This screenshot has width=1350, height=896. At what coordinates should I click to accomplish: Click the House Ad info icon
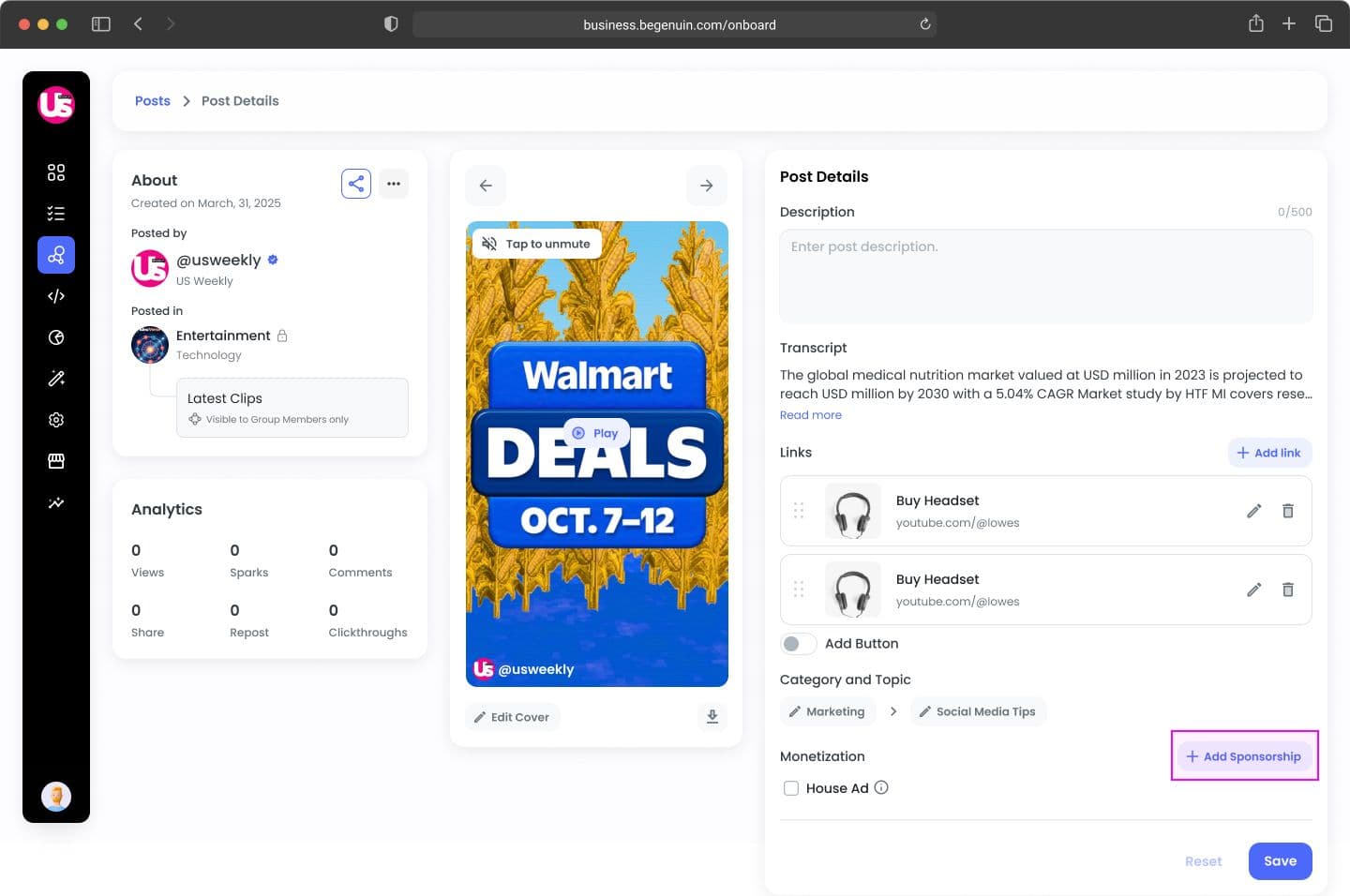click(881, 787)
